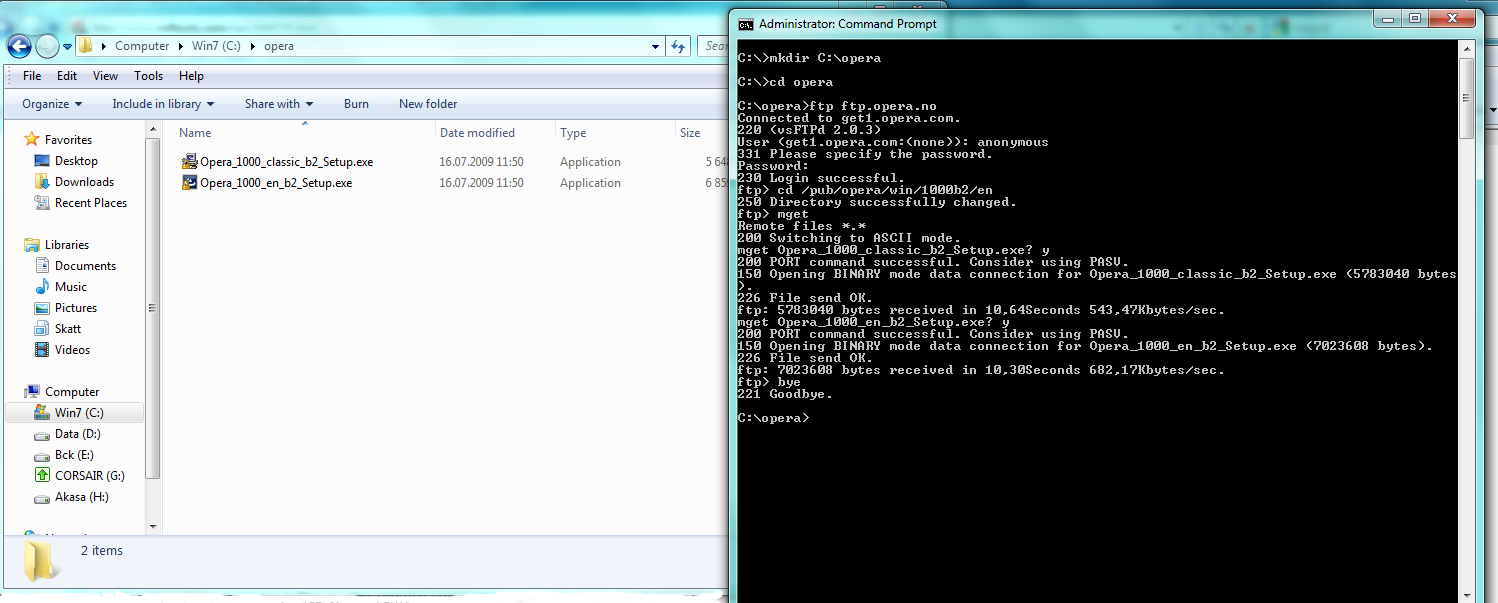Open Downloads in Favorites
Image resolution: width=1498 pixels, height=603 pixels.
[x=84, y=182]
